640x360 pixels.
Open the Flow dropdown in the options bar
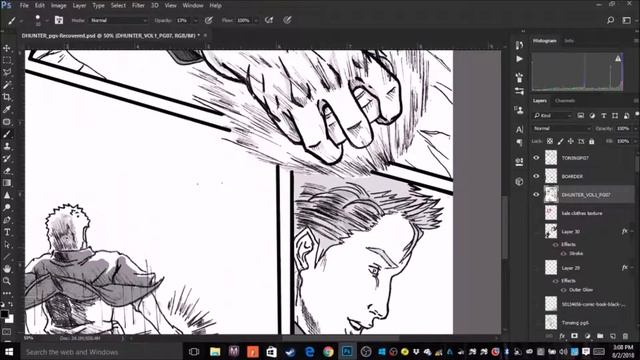256,20
